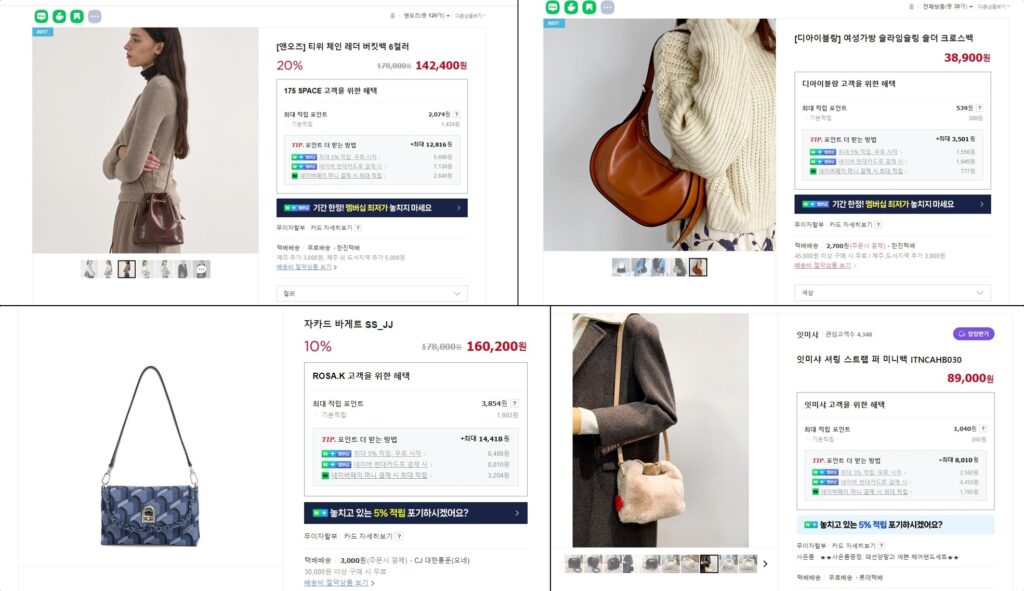
Task: Select the brown bag thumbnail under shoulder bag image
Action: [697, 267]
